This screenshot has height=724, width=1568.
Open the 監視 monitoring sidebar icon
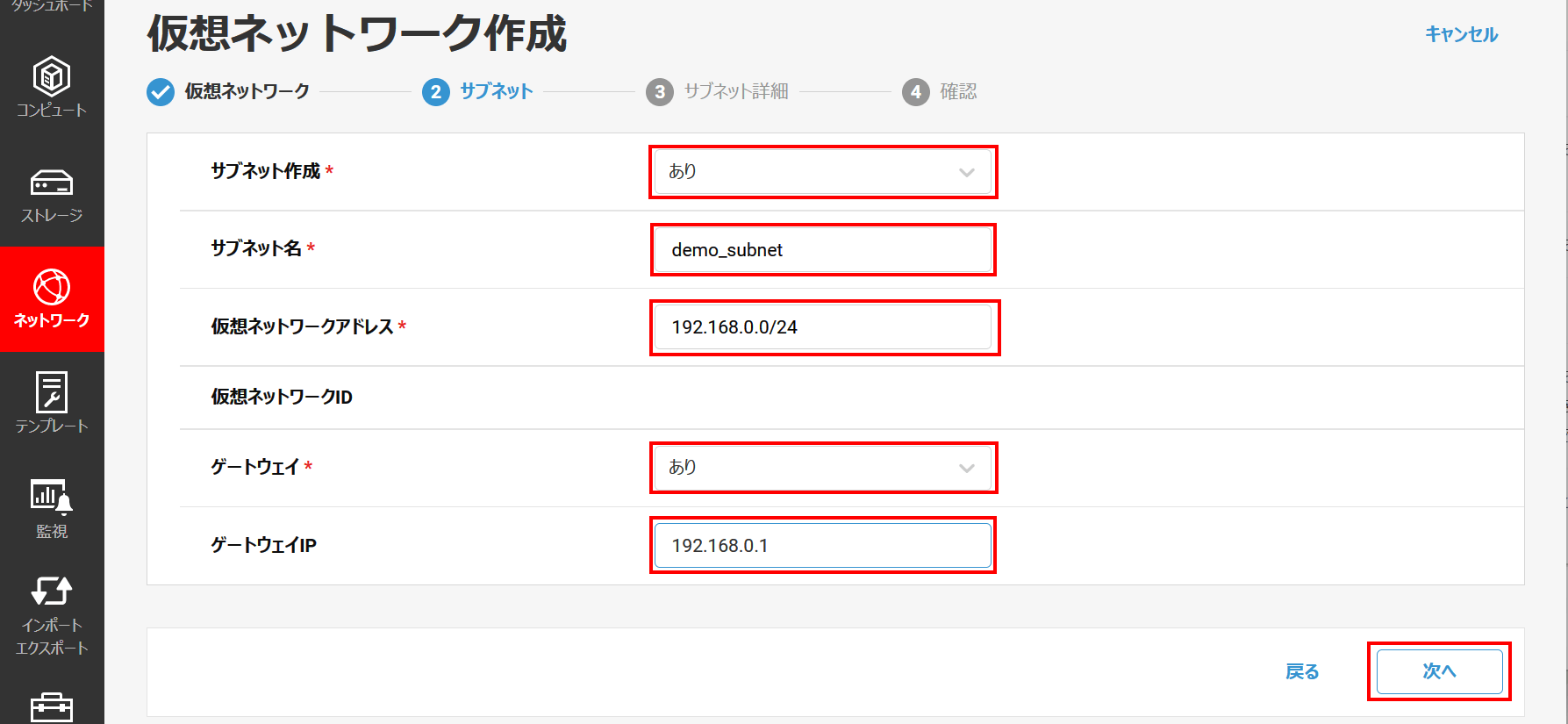(x=52, y=509)
